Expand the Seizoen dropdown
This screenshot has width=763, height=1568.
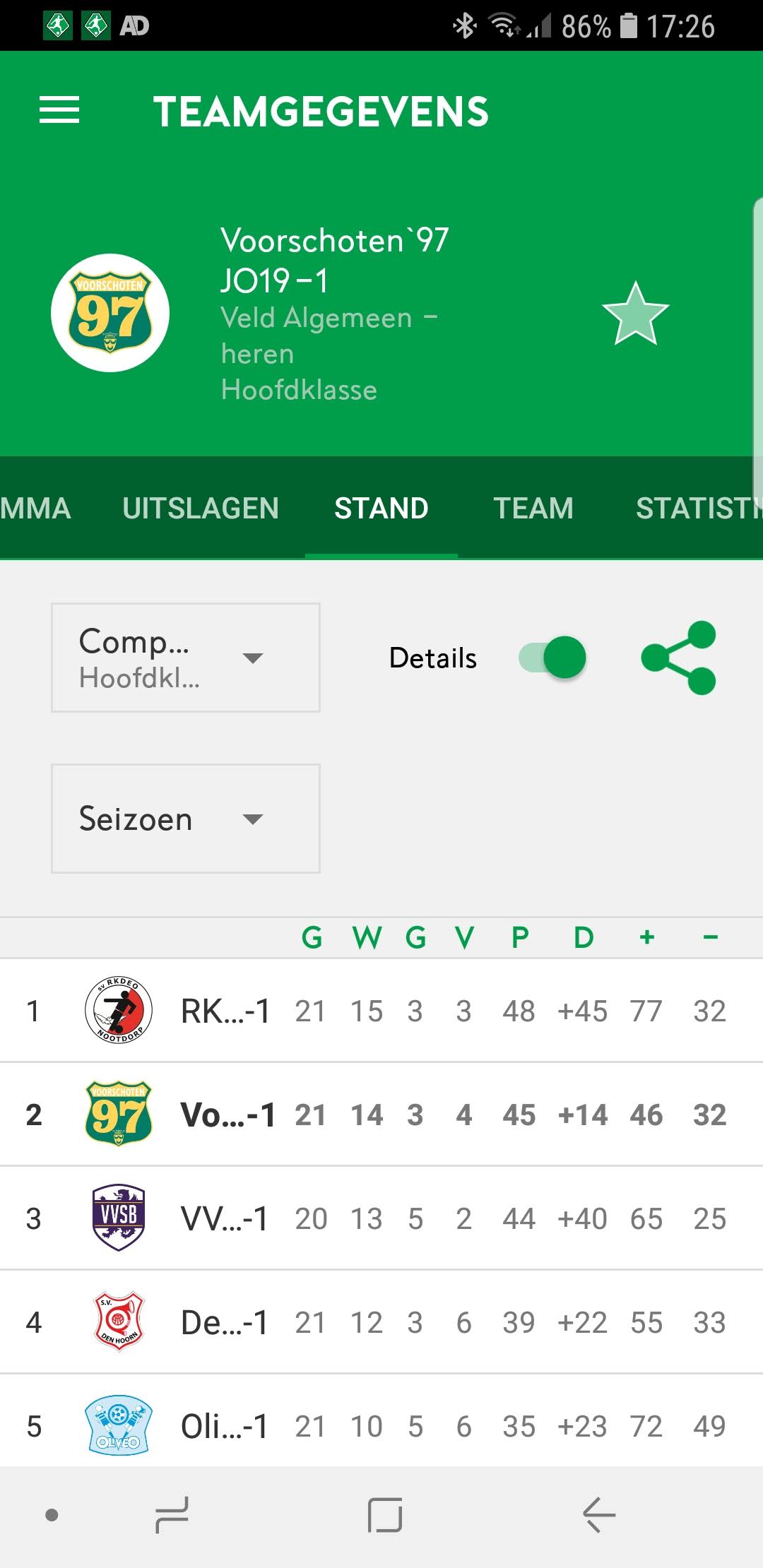pyautogui.click(x=186, y=819)
